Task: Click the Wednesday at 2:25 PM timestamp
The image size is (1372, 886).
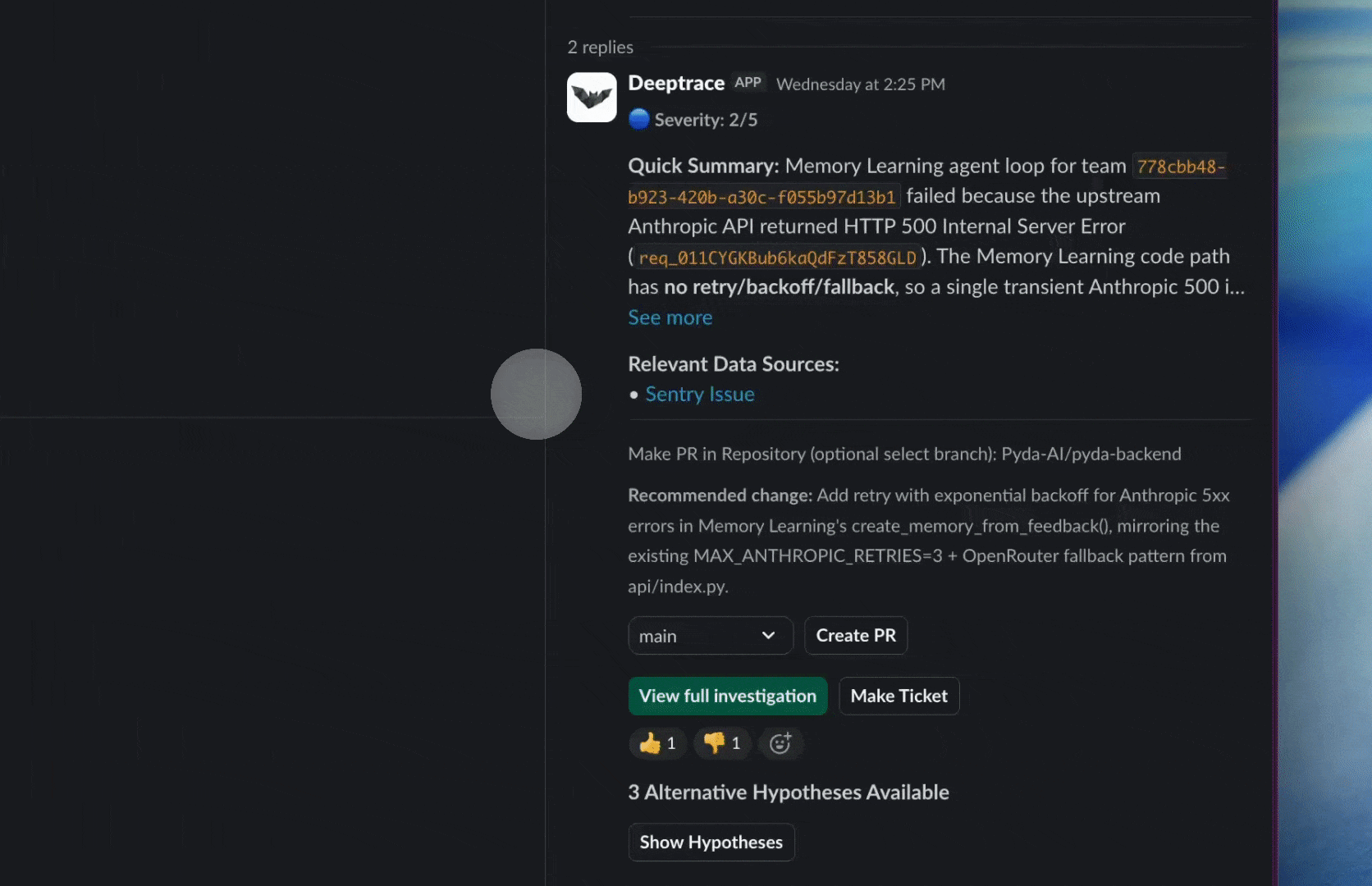Action: click(x=860, y=84)
